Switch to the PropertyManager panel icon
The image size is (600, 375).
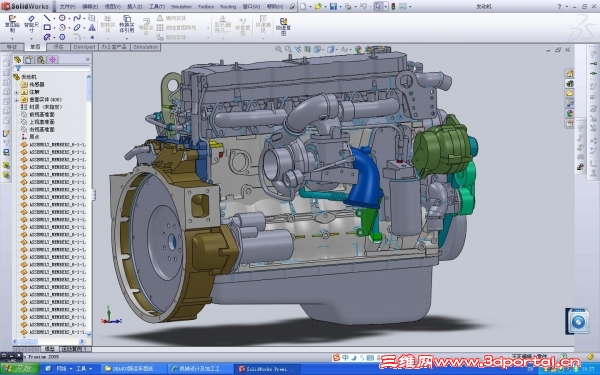click(x=29, y=60)
